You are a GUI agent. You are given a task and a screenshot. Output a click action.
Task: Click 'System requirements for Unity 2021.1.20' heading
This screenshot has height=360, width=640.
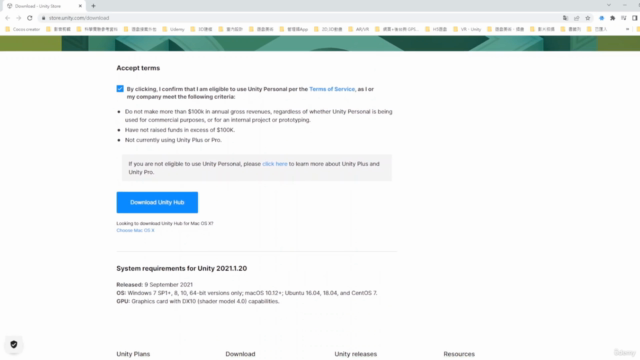click(182, 268)
